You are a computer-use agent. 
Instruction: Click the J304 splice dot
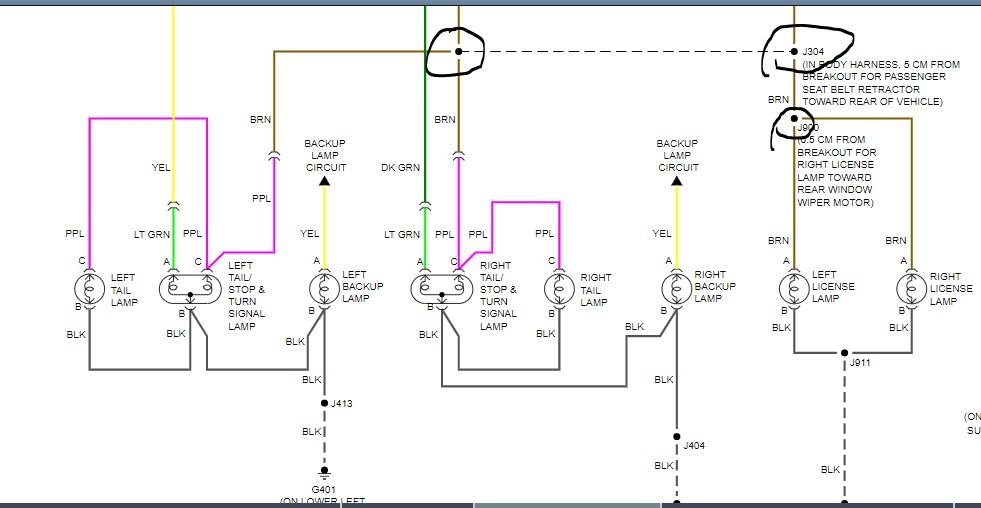pos(794,51)
